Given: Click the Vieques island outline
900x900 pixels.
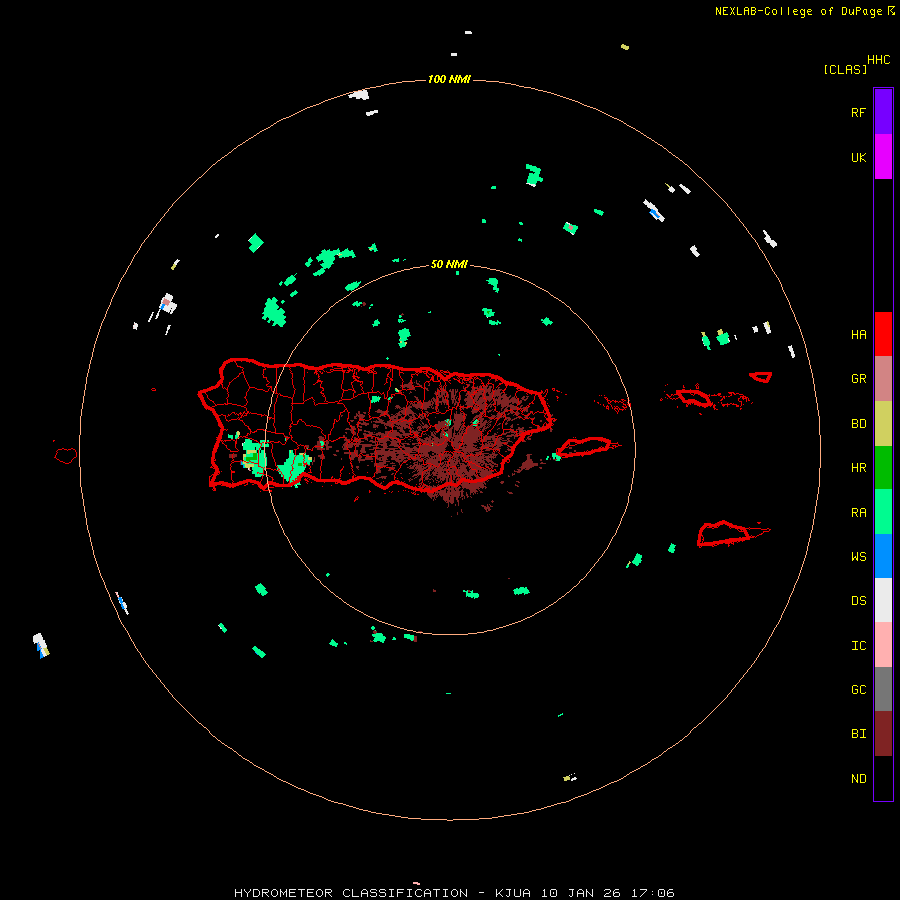Looking at the screenshot, I should [584, 447].
